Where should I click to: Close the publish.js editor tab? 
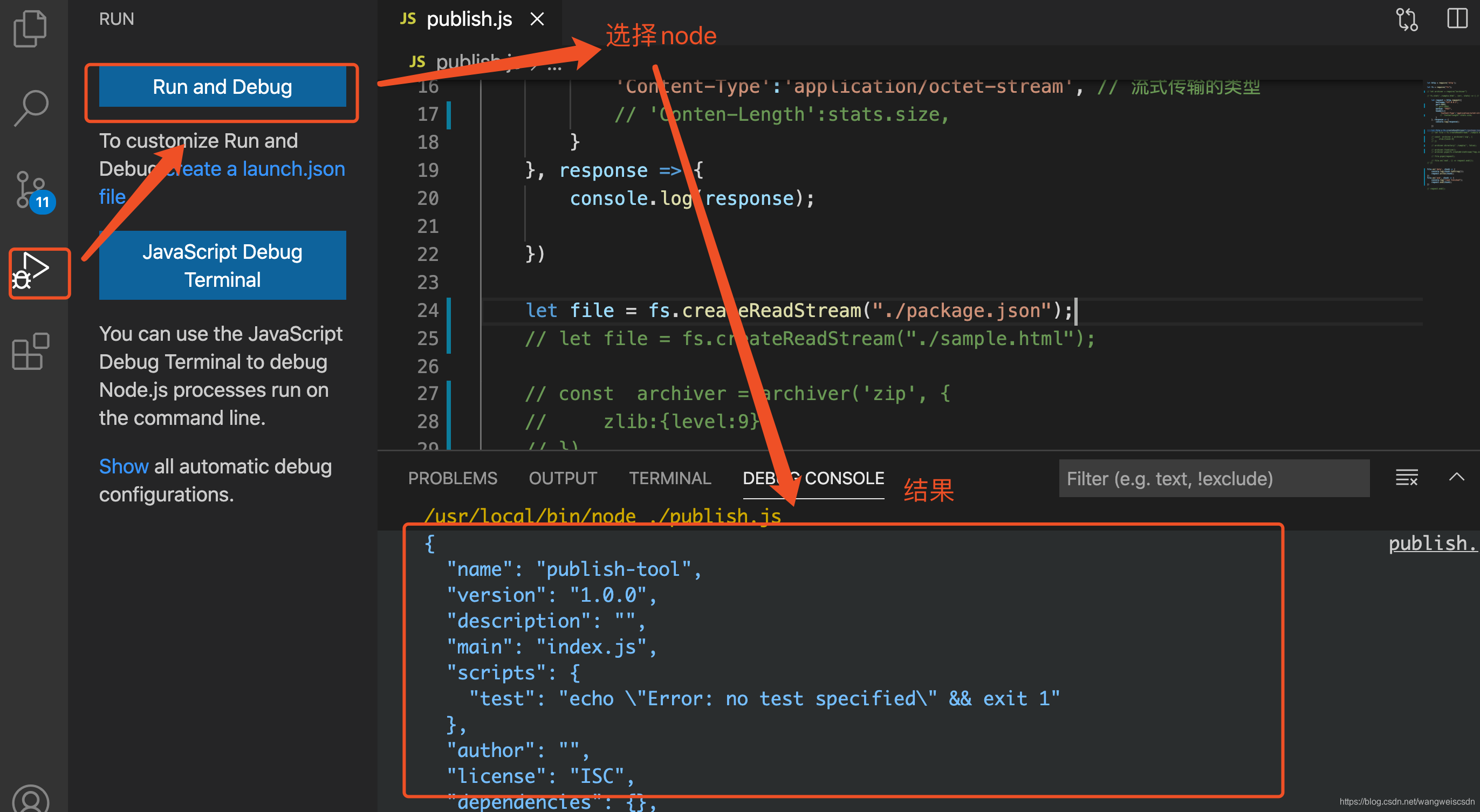(x=537, y=19)
